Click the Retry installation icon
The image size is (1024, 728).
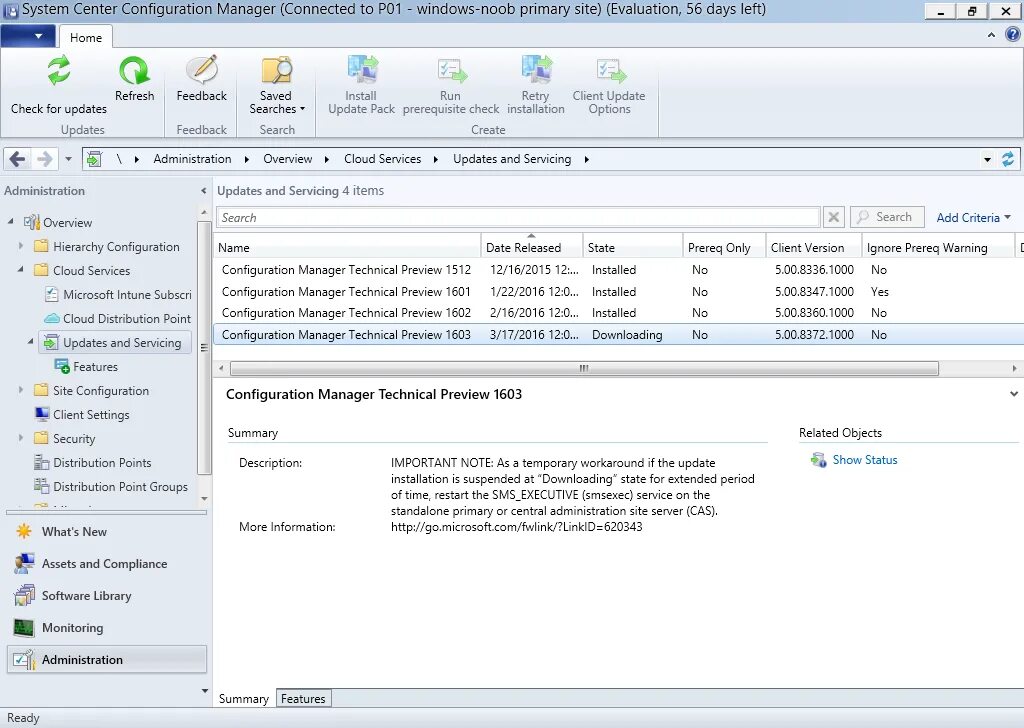coord(536,70)
